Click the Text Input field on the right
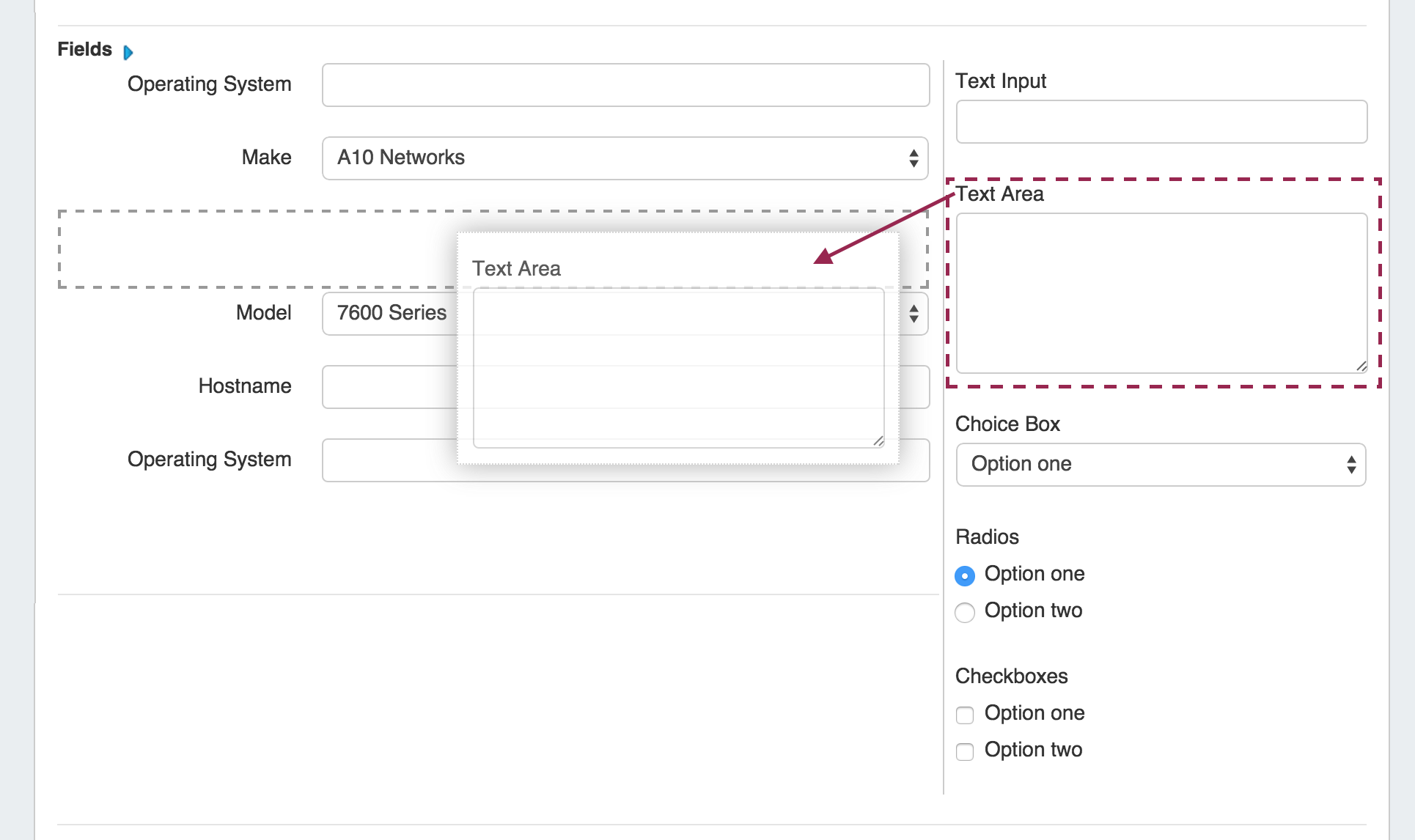This screenshot has width=1415, height=840. (1161, 122)
